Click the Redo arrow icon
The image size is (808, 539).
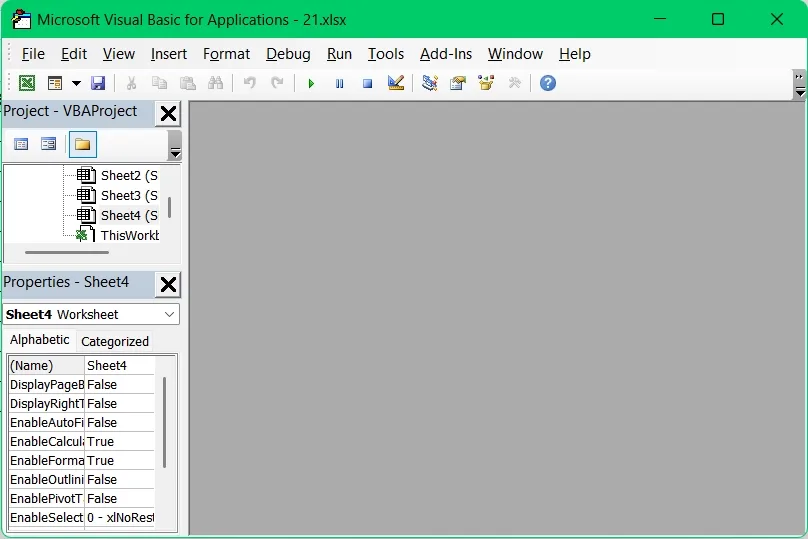tap(277, 83)
